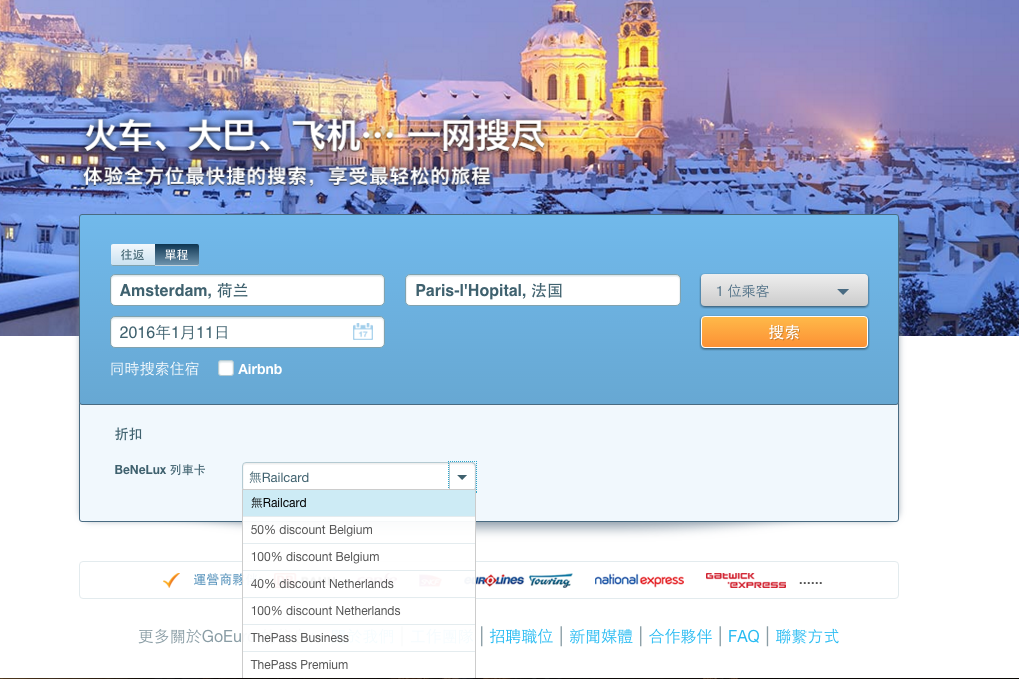Choose ThePass Business option

359,637
